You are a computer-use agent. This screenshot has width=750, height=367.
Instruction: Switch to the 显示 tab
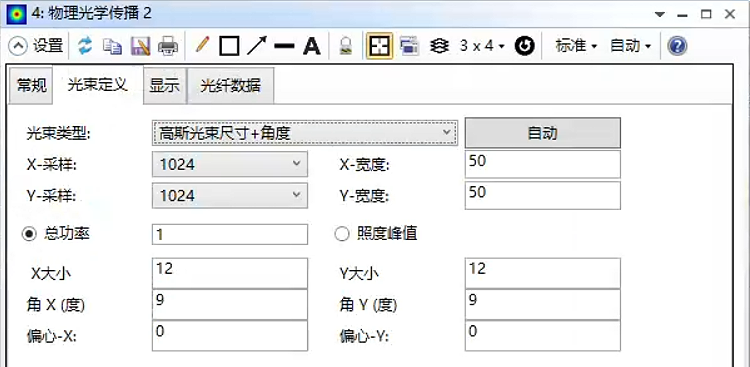[165, 86]
